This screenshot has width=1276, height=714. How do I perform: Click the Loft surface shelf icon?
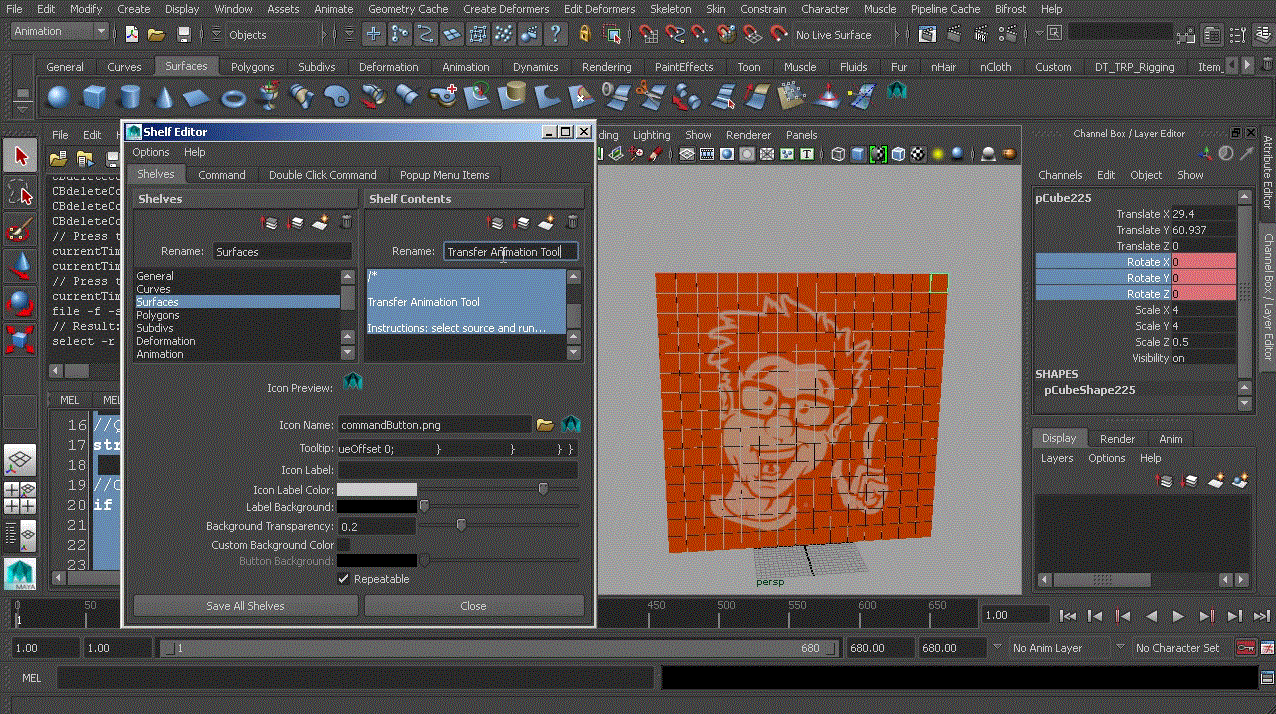click(303, 97)
